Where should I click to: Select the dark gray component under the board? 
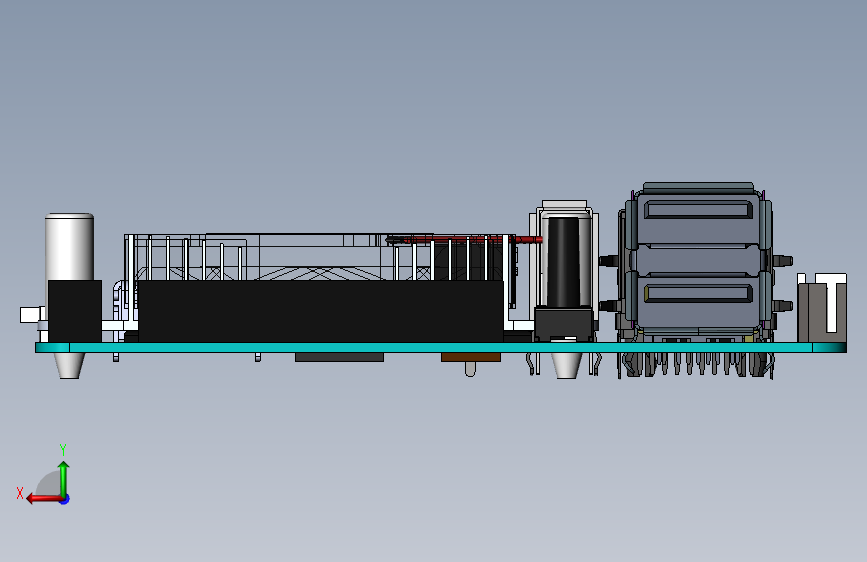pos(339,357)
